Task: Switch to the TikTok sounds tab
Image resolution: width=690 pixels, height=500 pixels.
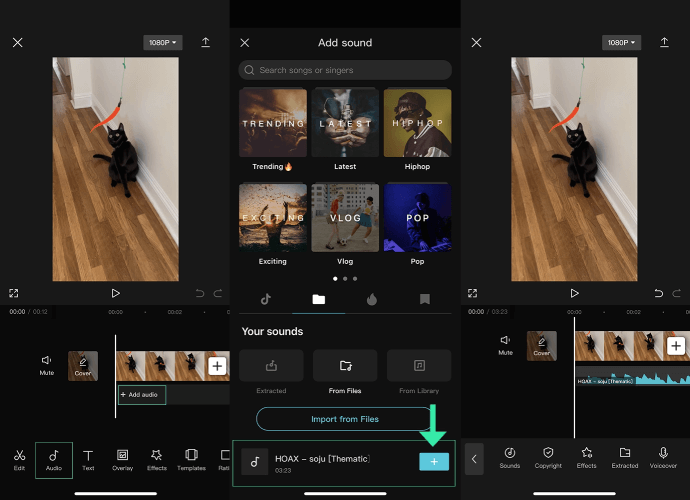Action: click(265, 299)
